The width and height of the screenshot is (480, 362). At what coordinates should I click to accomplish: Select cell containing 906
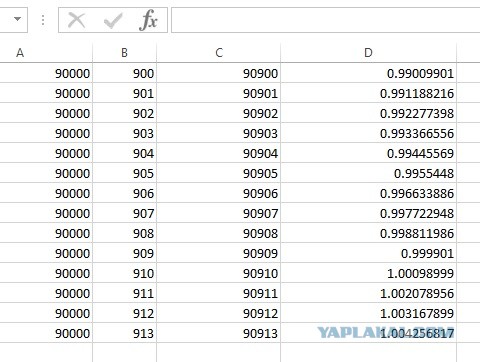(x=124, y=193)
